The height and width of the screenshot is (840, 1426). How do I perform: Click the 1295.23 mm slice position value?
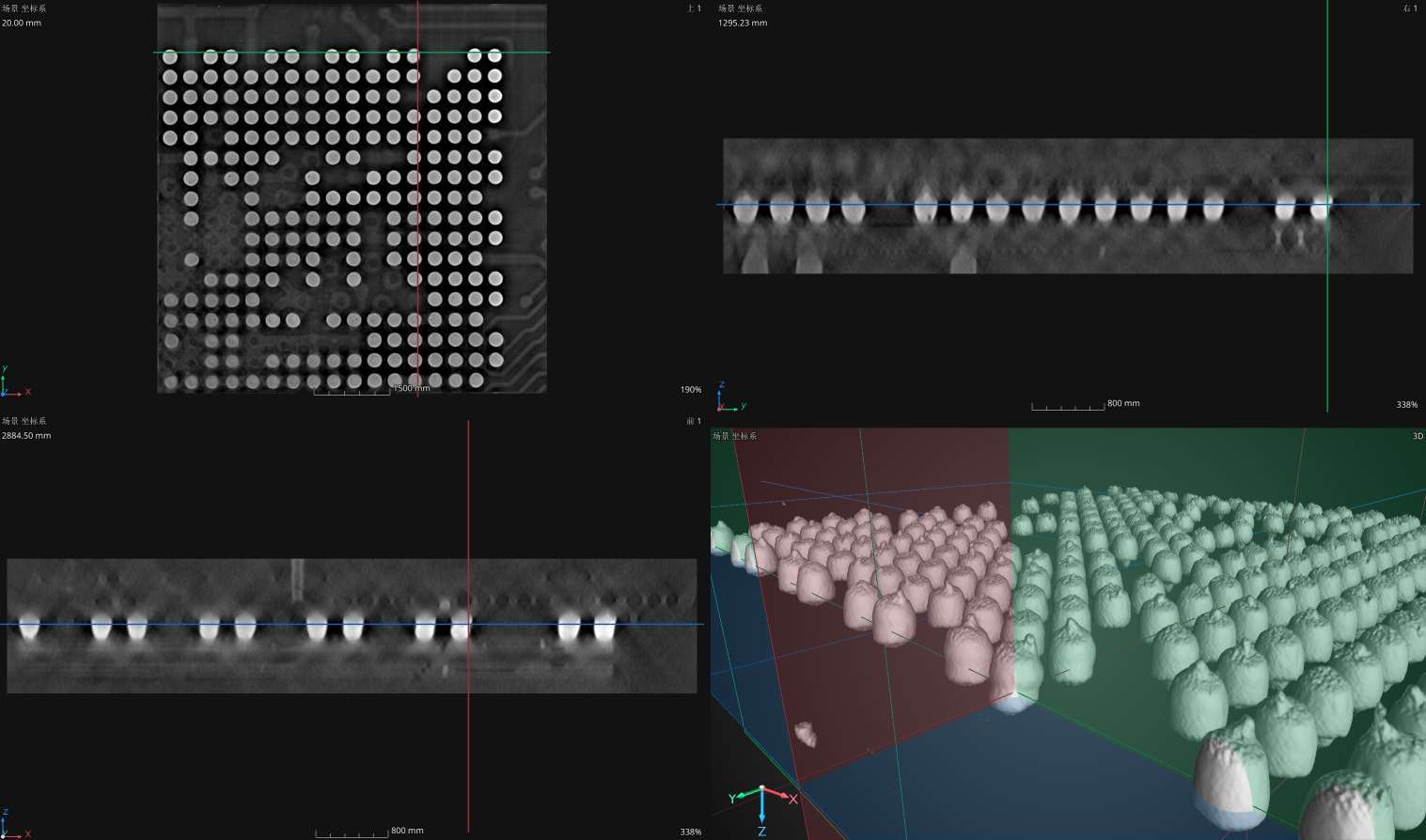[743, 23]
